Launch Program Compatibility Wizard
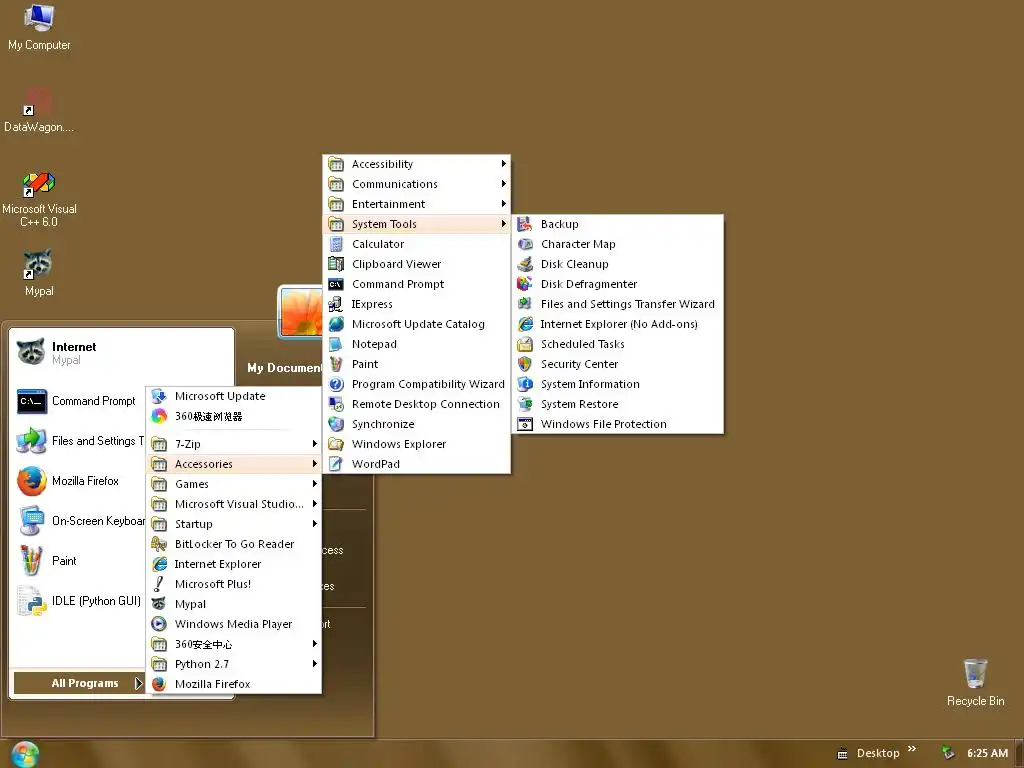 tap(417, 384)
